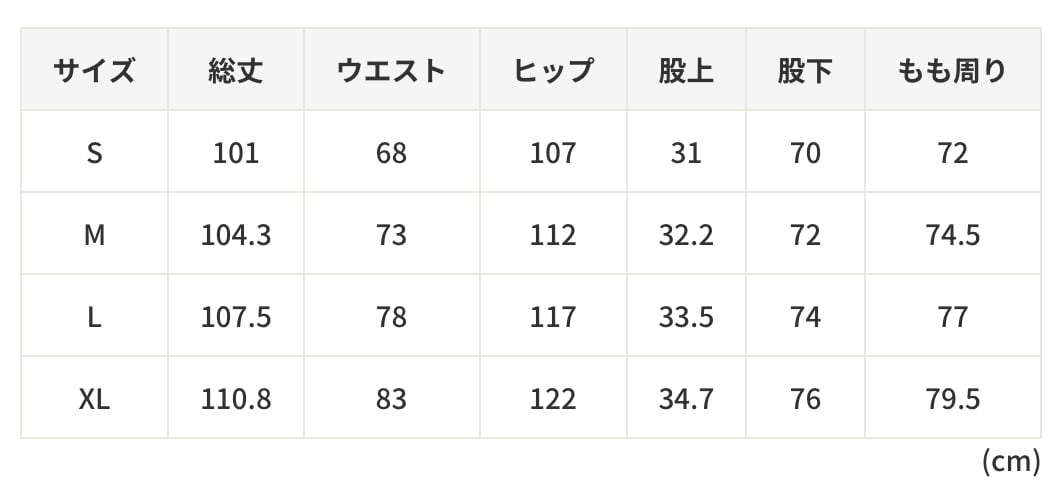Select waist value 68 for size S
1064x490 pixels.
pos(391,153)
